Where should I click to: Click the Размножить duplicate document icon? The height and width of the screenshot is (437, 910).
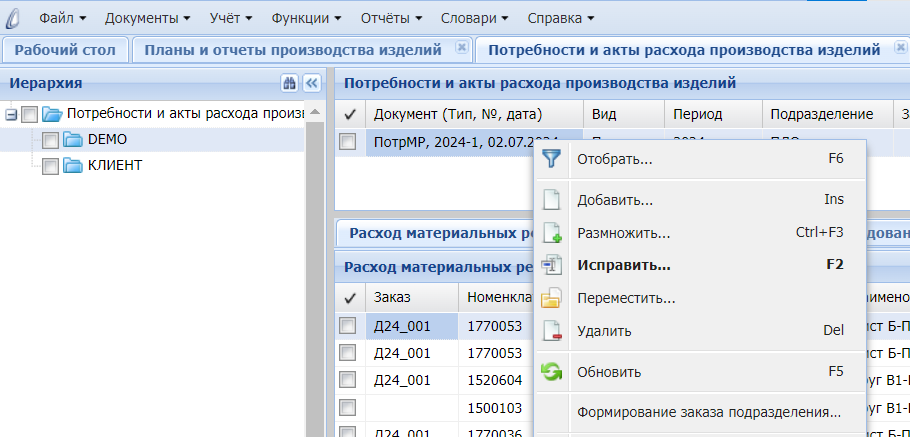pos(552,233)
